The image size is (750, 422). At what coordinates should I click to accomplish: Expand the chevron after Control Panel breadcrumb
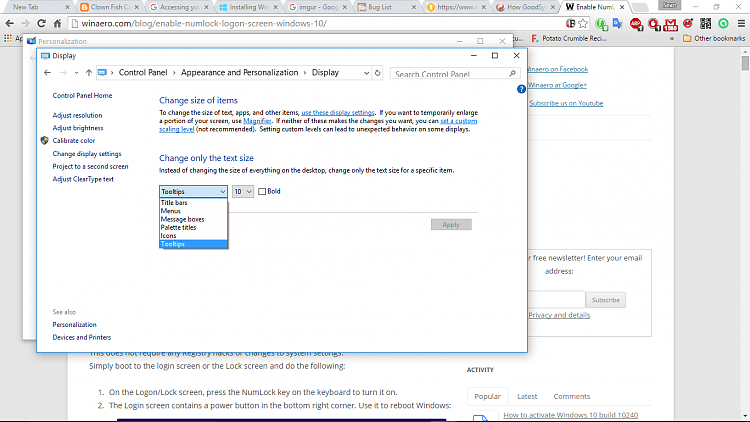pos(174,73)
